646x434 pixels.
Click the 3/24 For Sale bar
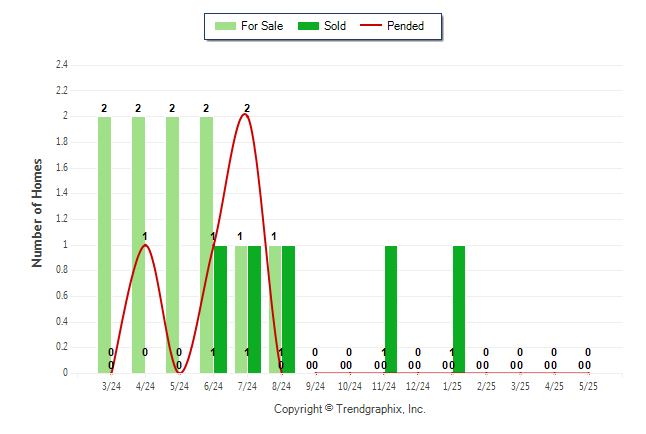[104, 245]
